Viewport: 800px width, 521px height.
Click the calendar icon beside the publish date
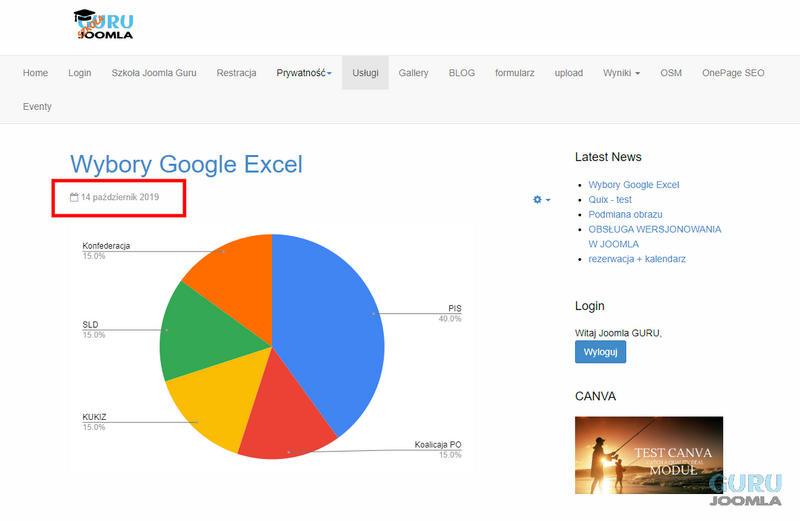(x=74, y=197)
